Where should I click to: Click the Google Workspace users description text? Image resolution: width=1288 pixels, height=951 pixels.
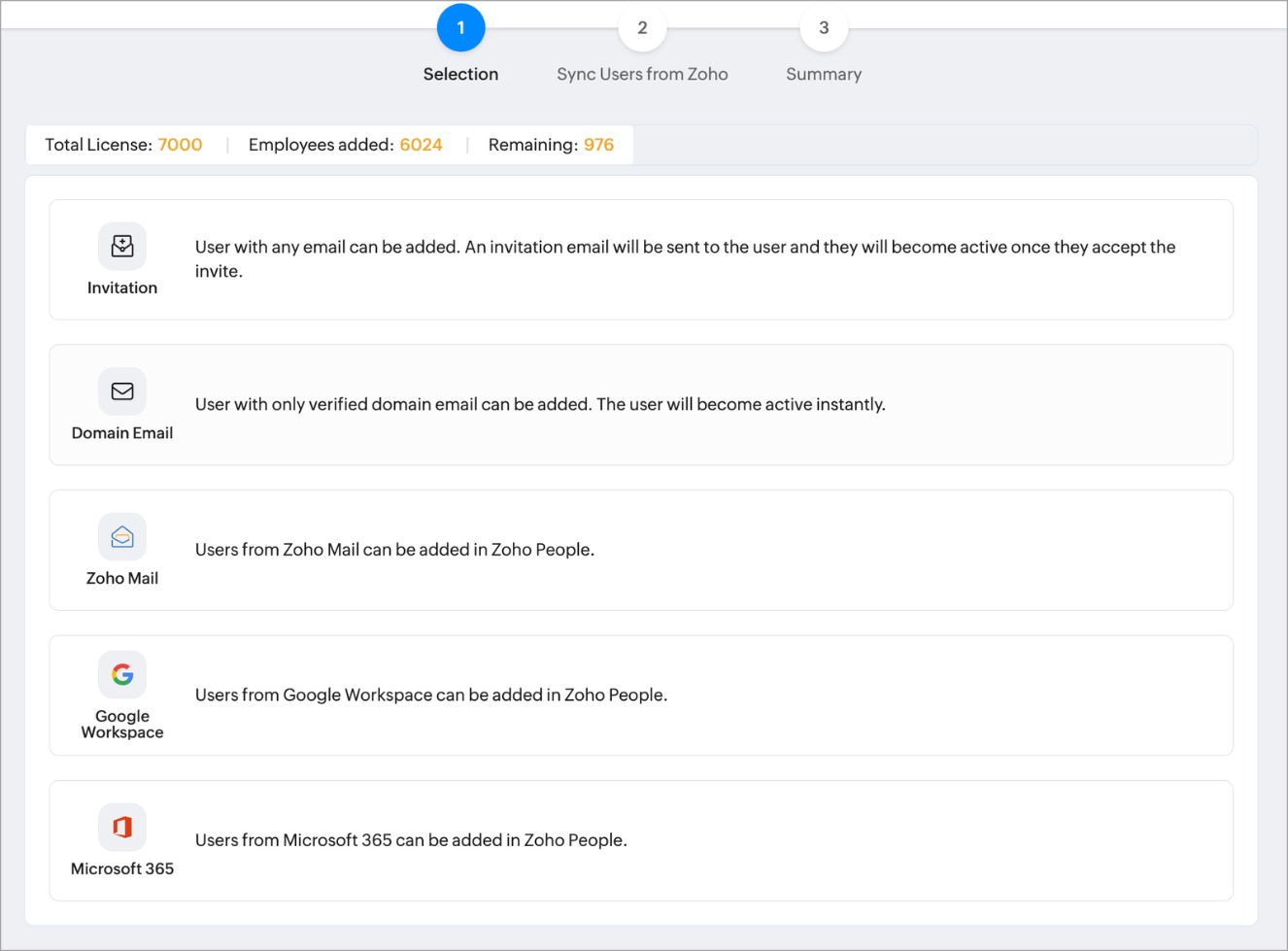[431, 696]
